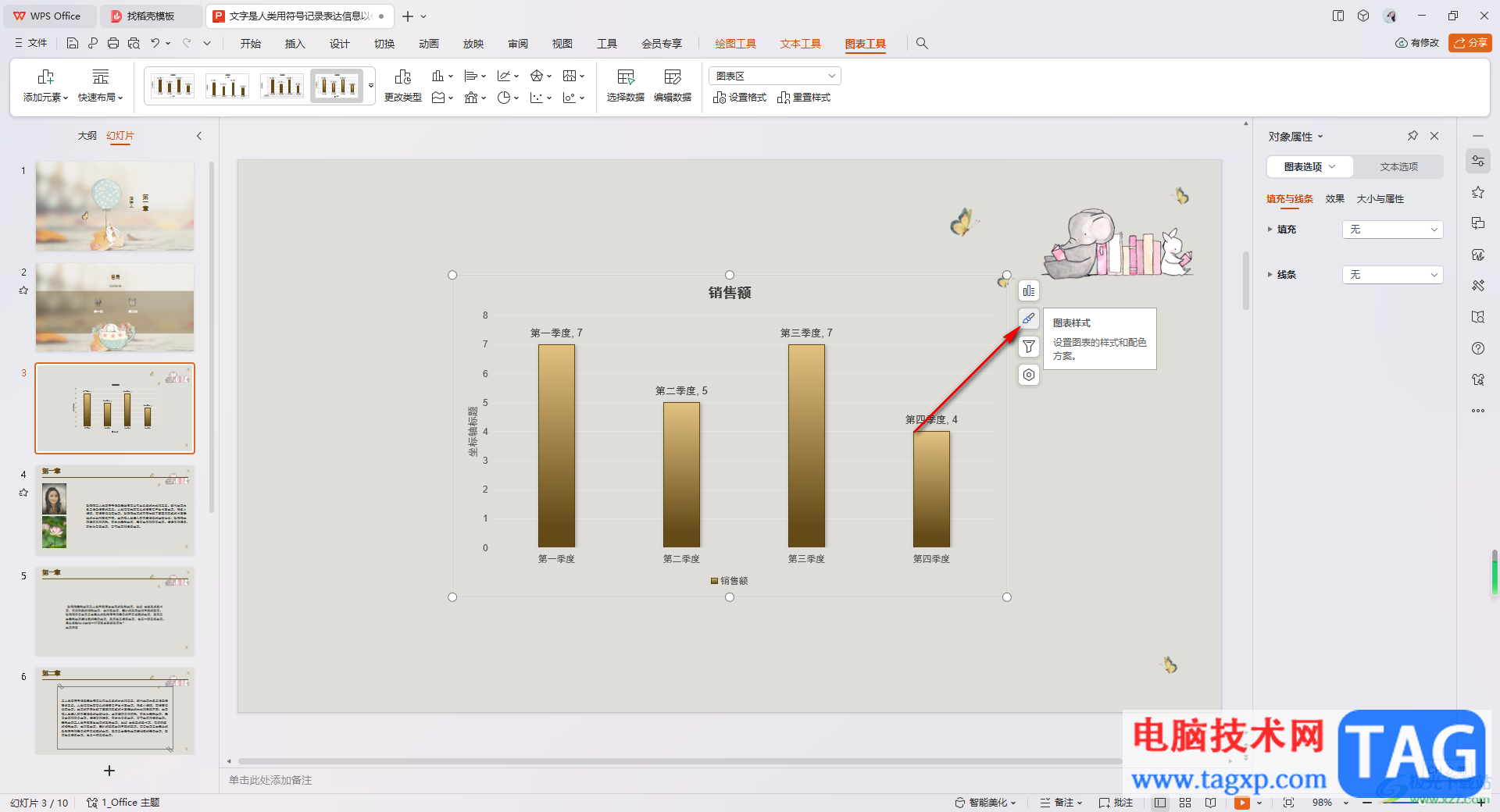Switch to the 绘图工具 ribbon tab

(x=735, y=44)
